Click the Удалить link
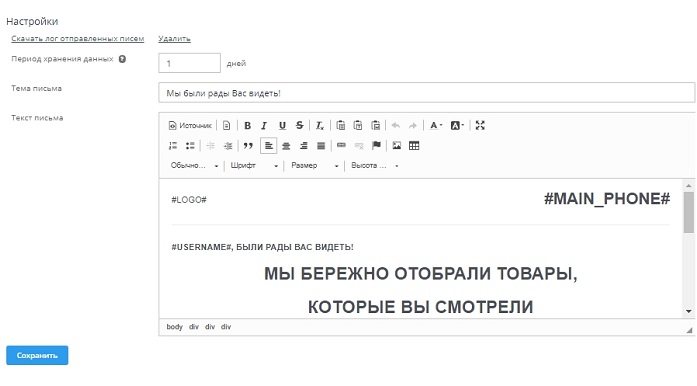 [x=174, y=39]
